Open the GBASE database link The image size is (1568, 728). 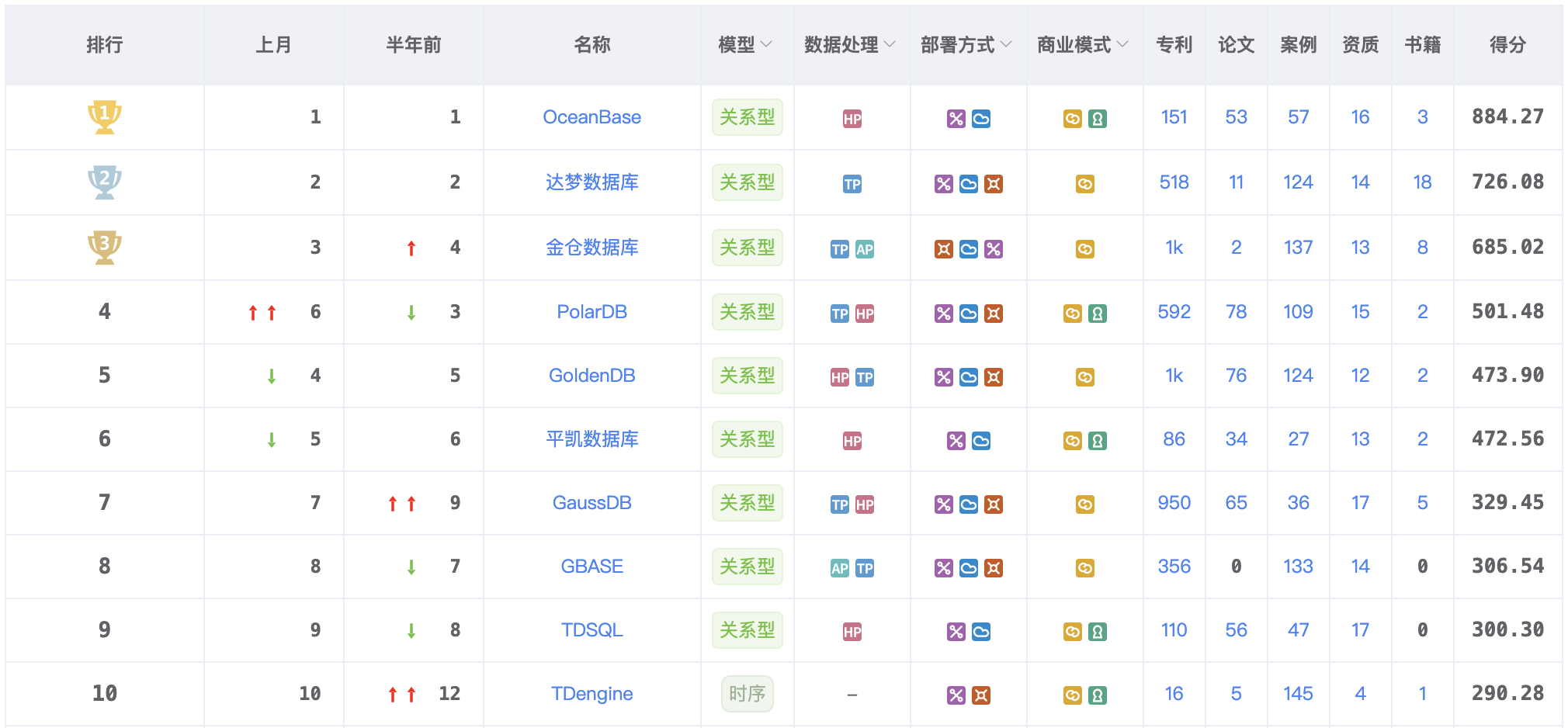pos(592,567)
